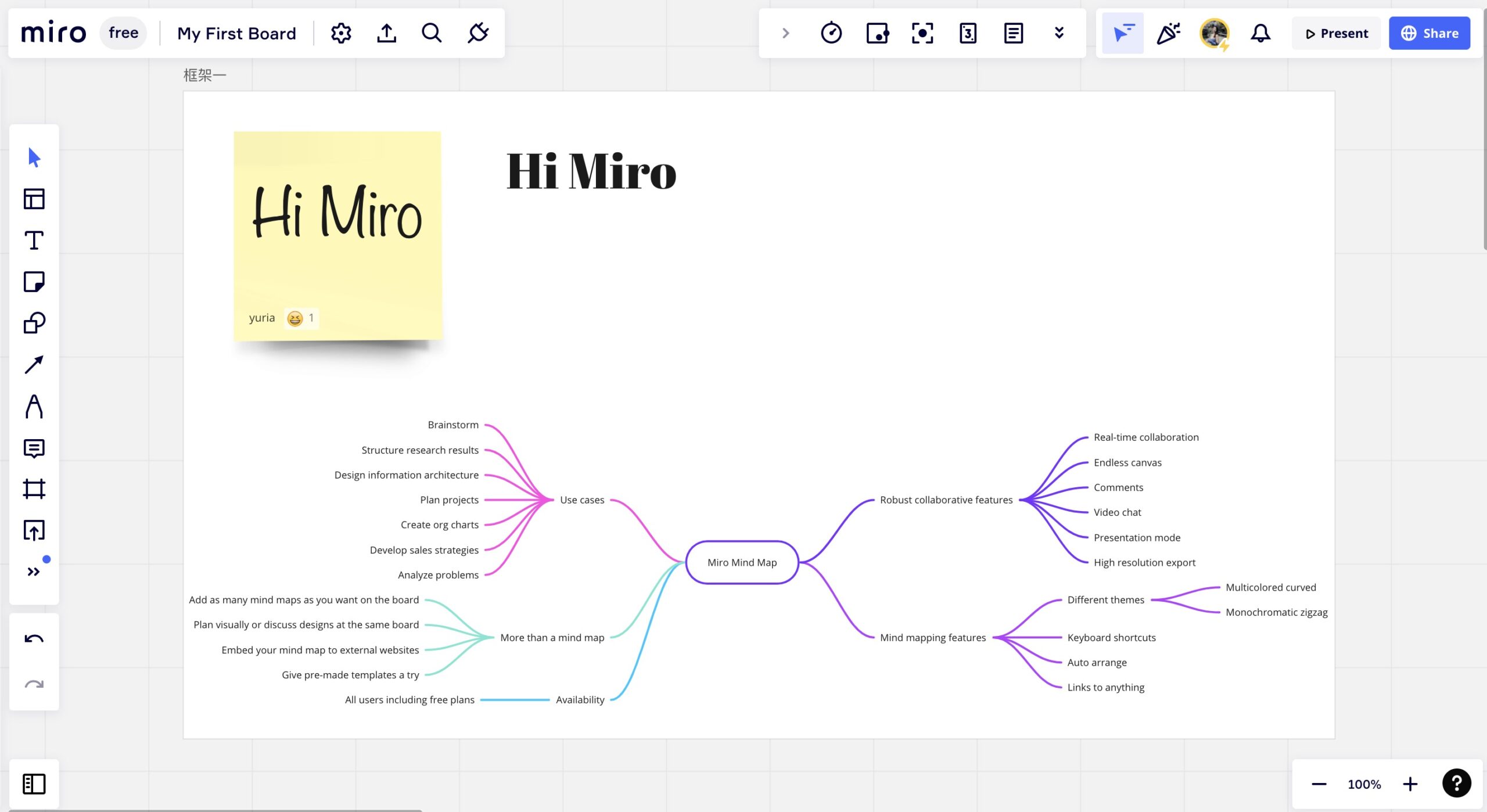
Task: Click the Present button
Action: [x=1336, y=33]
